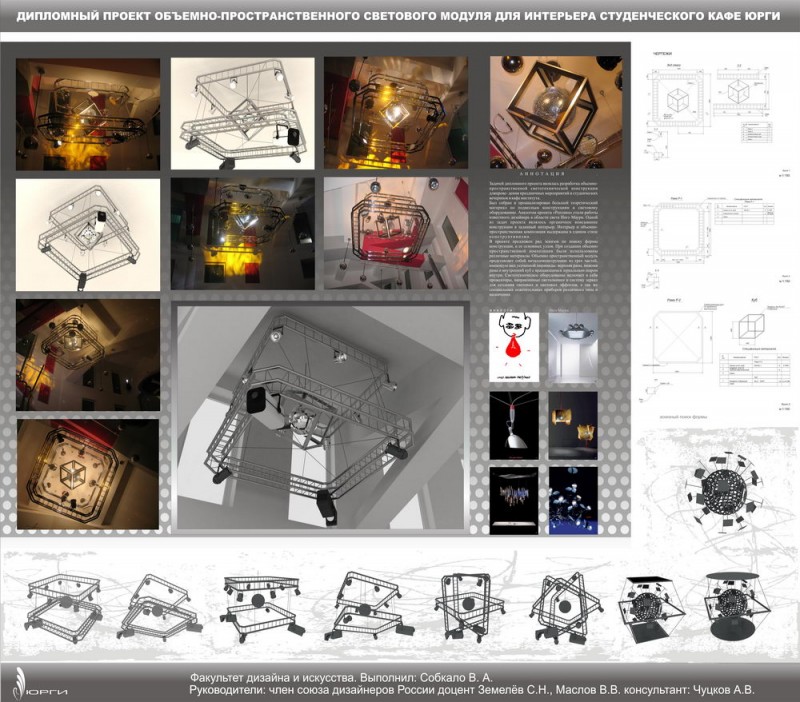Click the sketch with black square panel above perforated sphere
800x702 pixels.
pos(650,608)
